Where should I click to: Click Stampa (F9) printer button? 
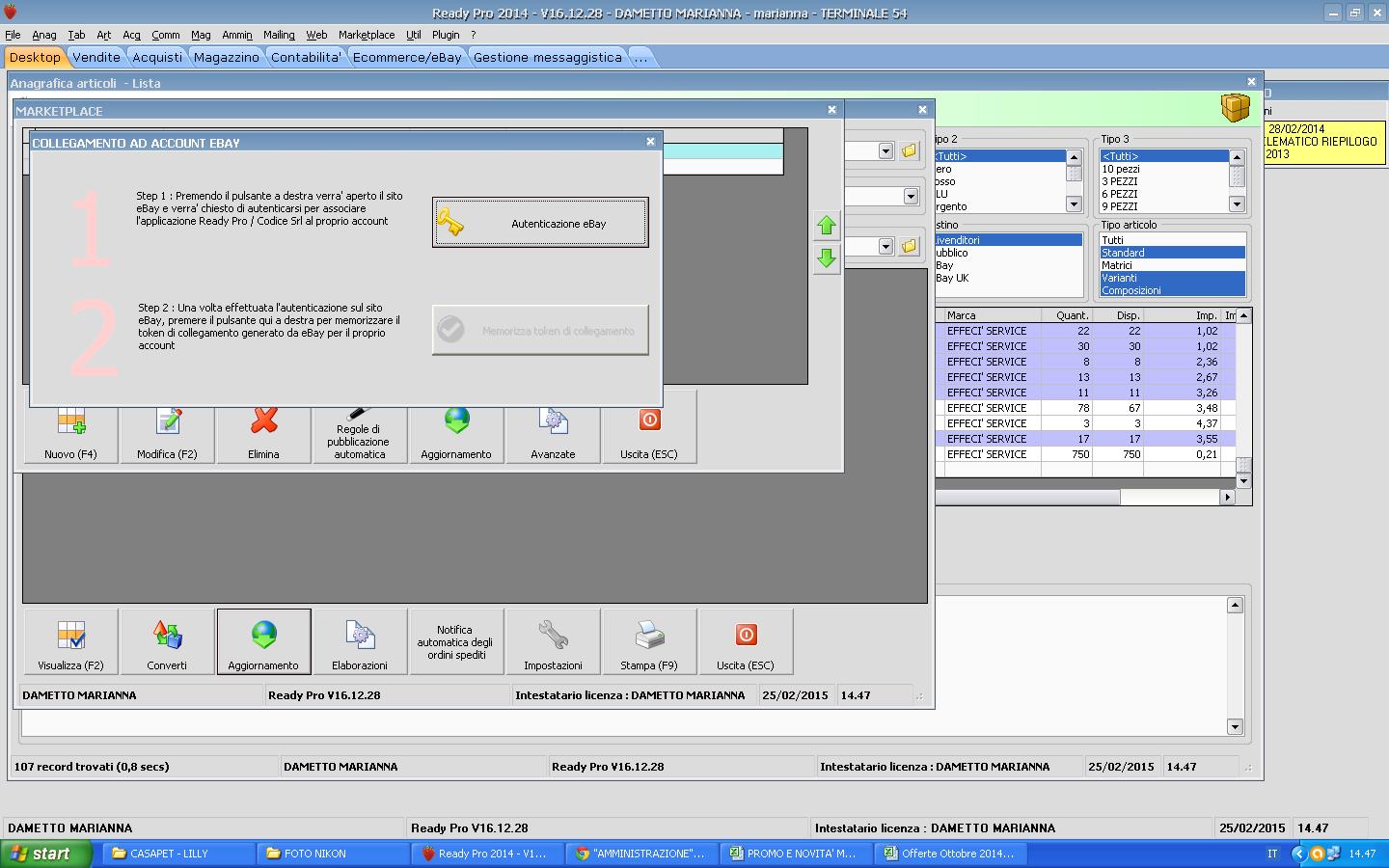tap(650, 641)
